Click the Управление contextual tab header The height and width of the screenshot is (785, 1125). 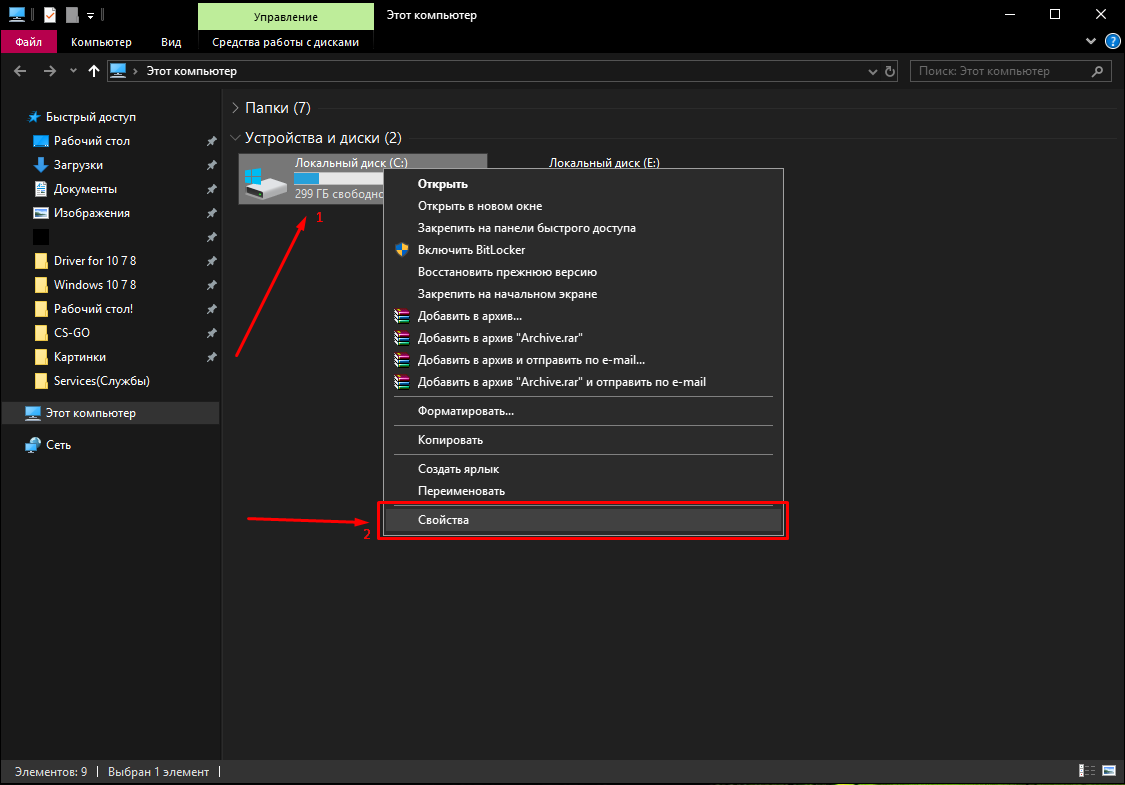286,17
